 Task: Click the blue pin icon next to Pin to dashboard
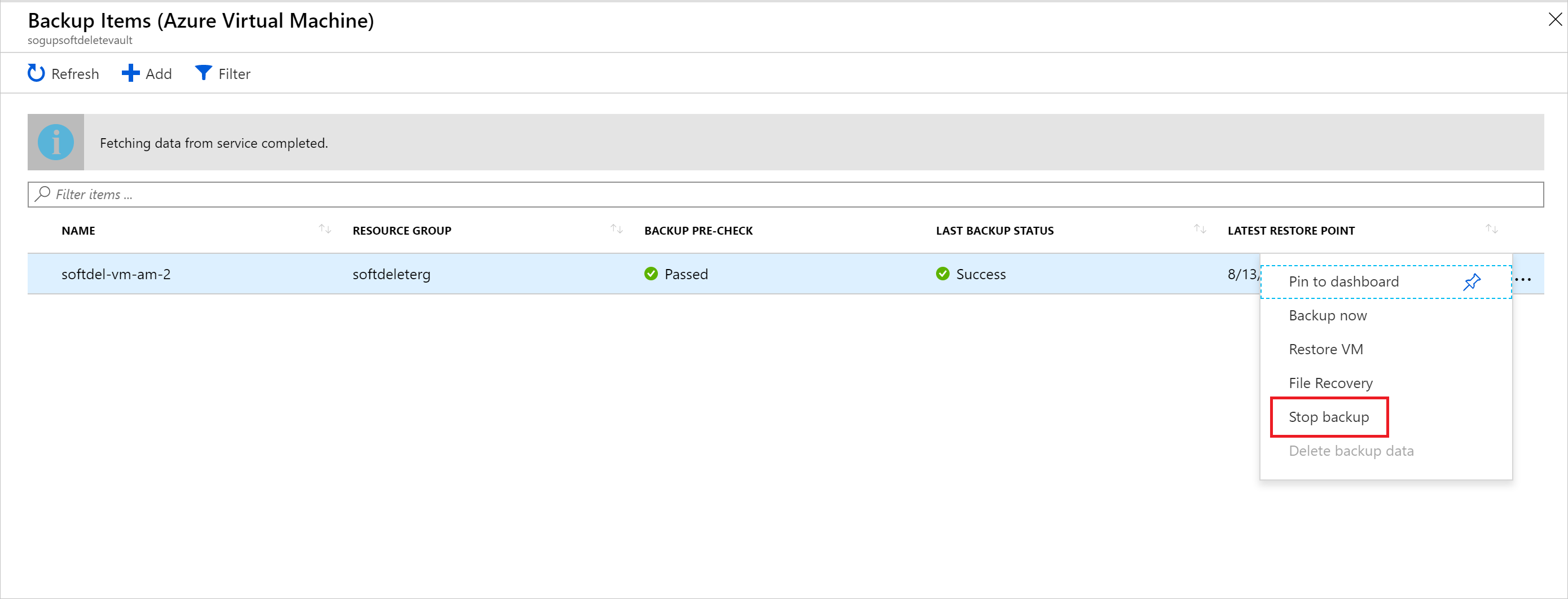coord(1472,282)
